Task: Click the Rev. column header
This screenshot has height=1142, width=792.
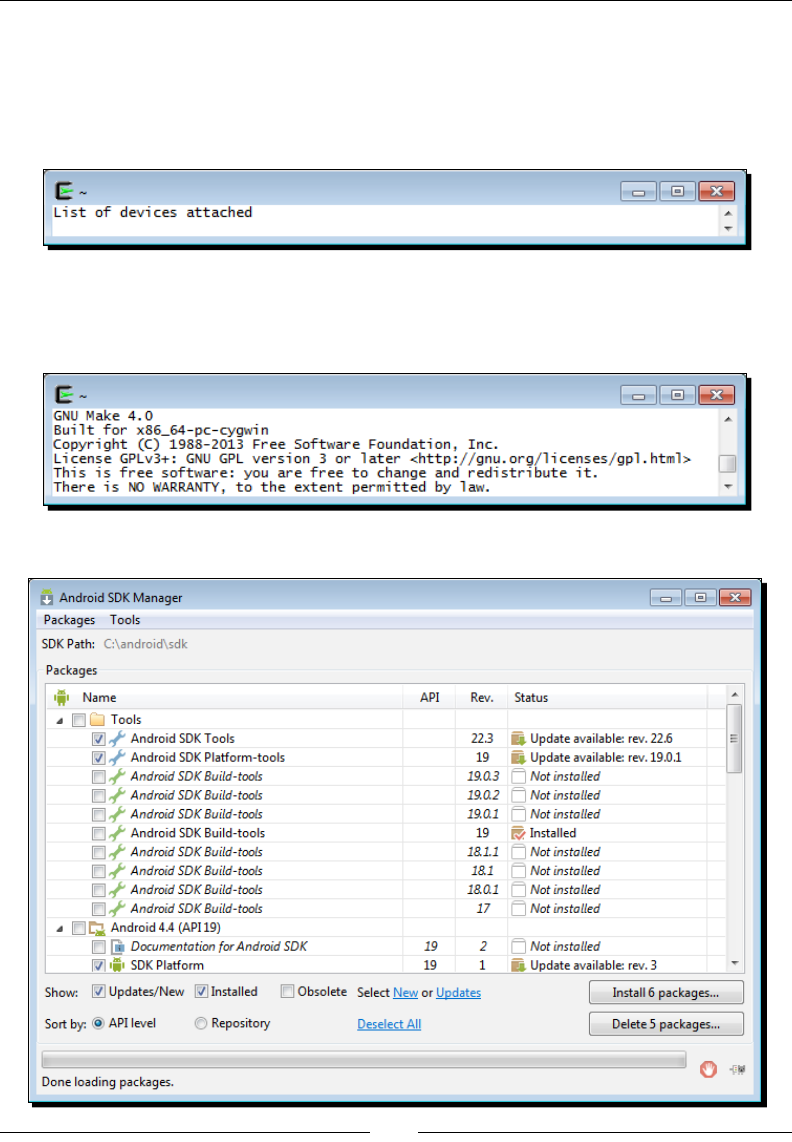Action: 482,698
